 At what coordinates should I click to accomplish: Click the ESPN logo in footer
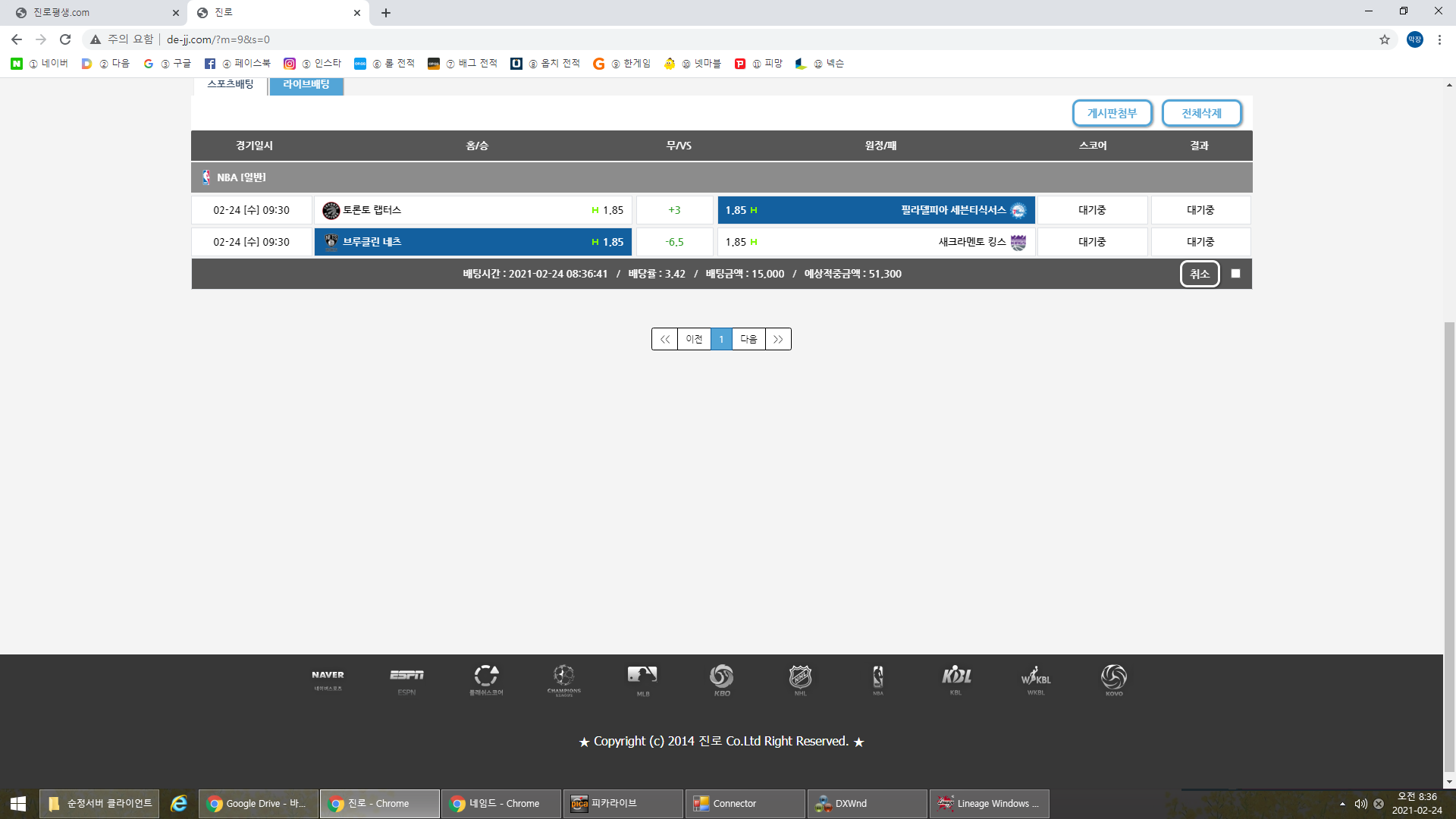406,676
